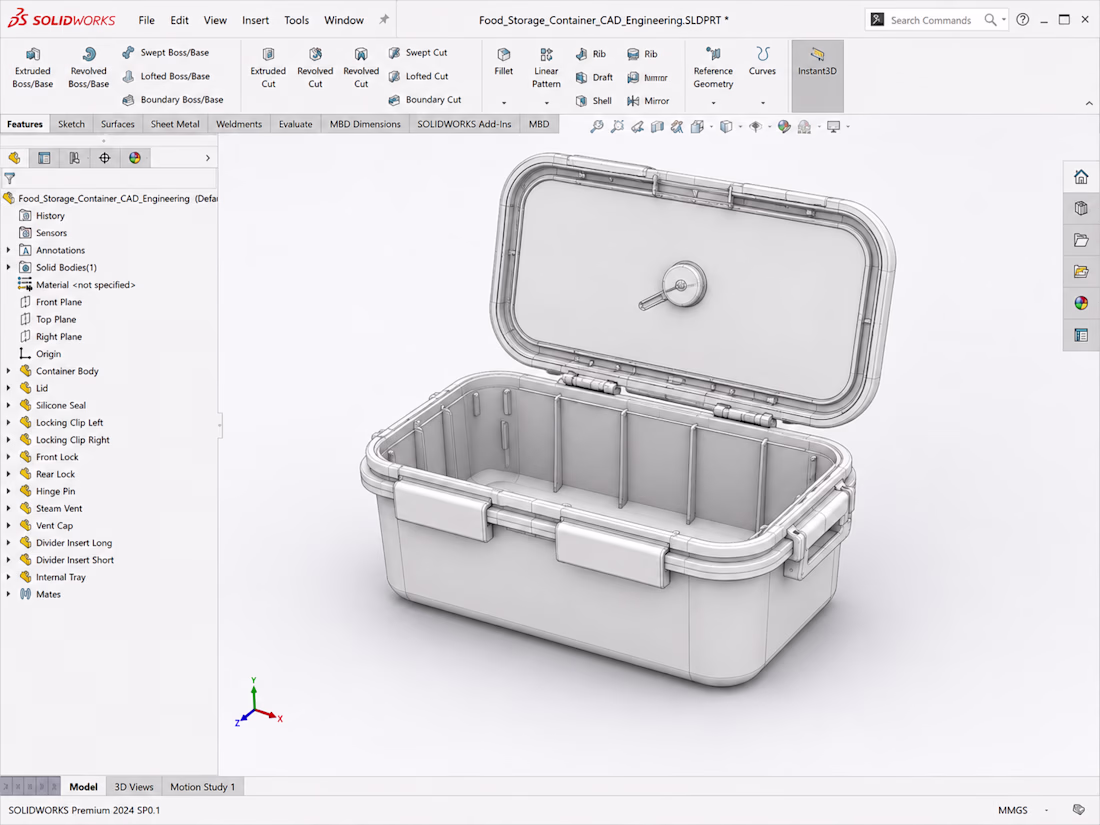Image resolution: width=1100 pixels, height=825 pixels.
Task: Select the Extruded Boss/Base tool
Action: click(x=32, y=68)
